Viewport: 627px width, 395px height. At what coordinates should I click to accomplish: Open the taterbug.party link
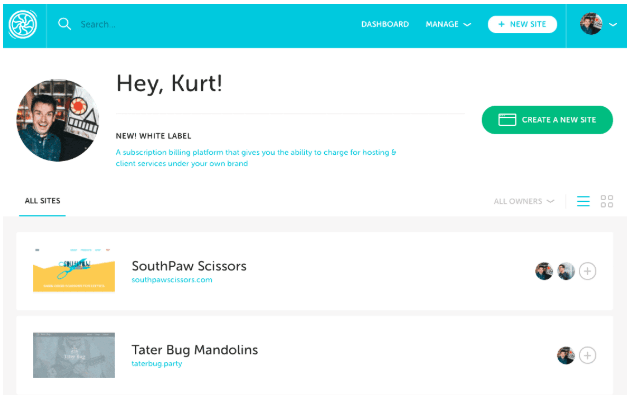click(x=157, y=364)
